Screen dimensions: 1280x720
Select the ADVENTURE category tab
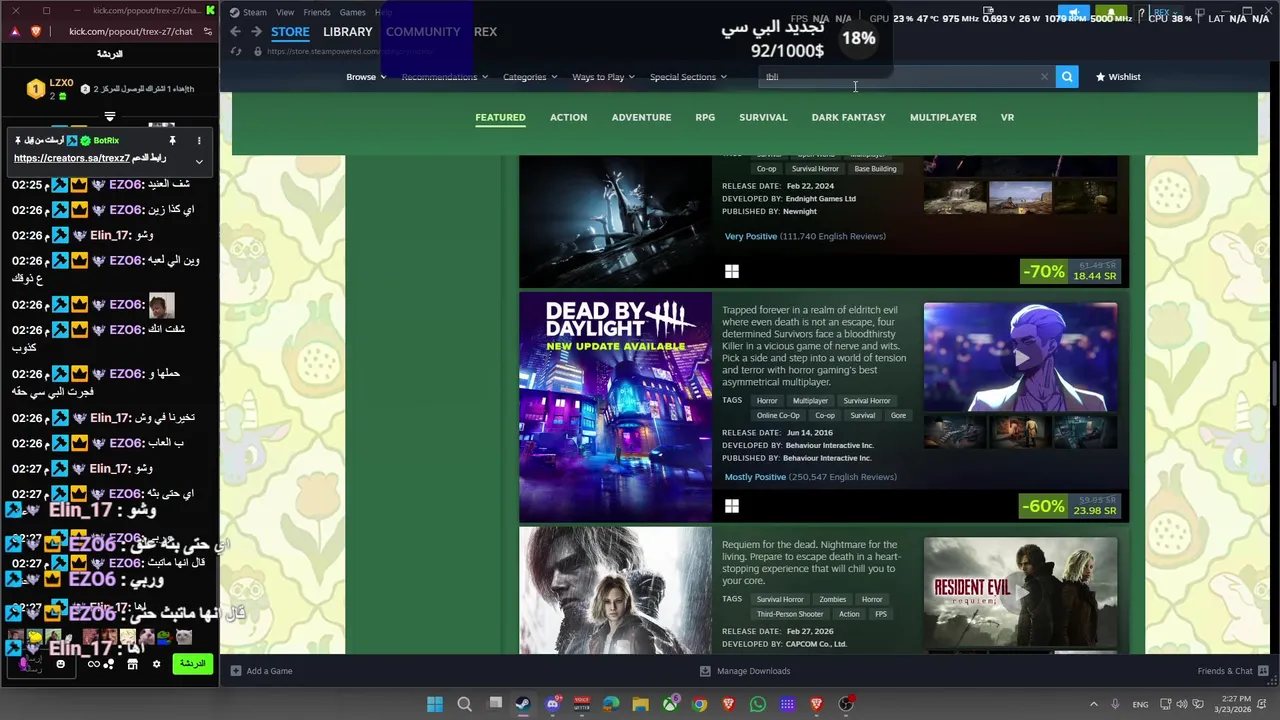[x=641, y=117]
